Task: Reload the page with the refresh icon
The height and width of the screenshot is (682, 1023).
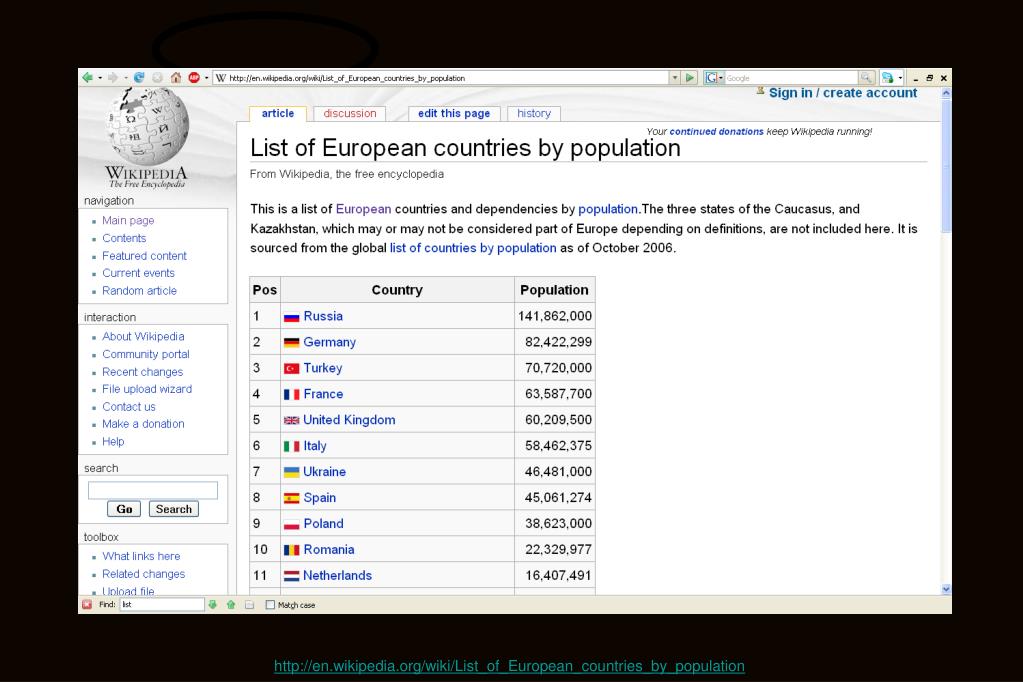Action: (x=139, y=78)
